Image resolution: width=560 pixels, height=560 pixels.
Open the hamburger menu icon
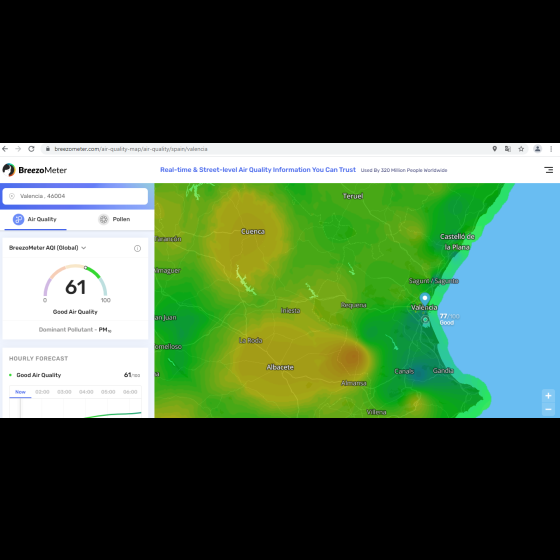click(549, 170)
